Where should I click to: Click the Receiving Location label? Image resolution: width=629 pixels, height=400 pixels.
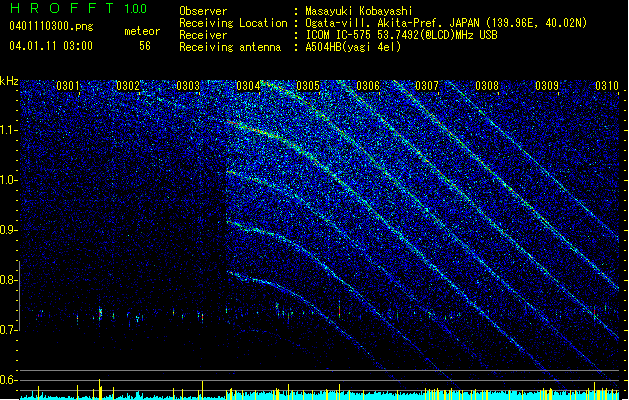233,23
